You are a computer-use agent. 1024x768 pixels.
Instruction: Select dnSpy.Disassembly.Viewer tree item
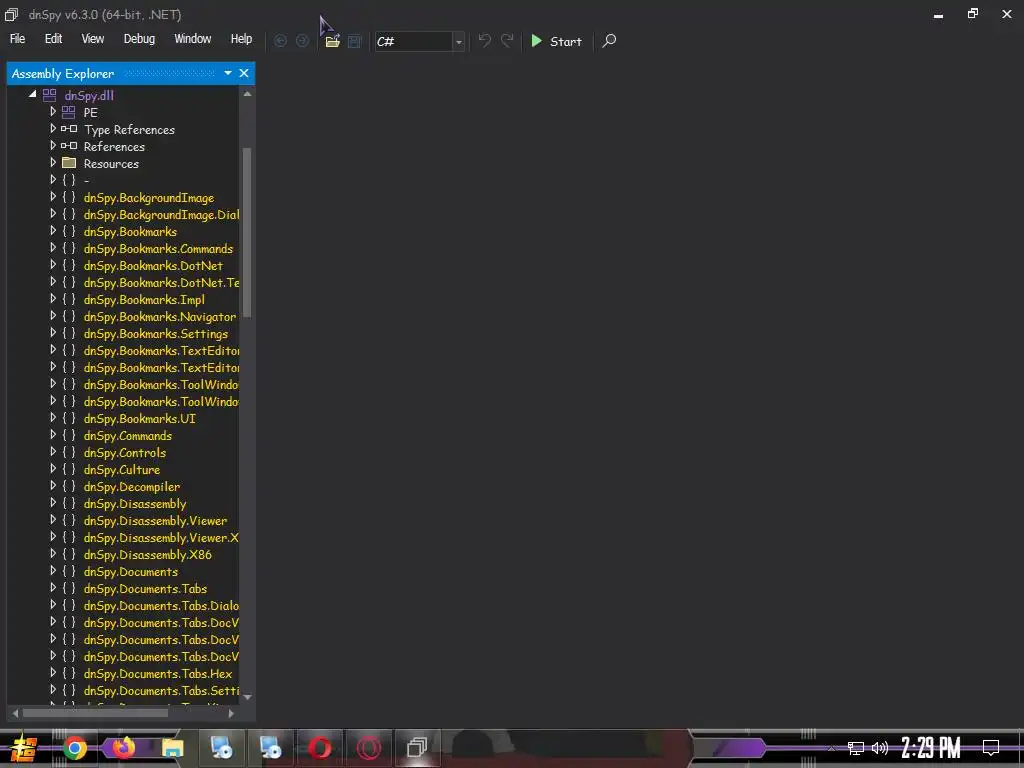pyautogui.click(x=155, y=520)
